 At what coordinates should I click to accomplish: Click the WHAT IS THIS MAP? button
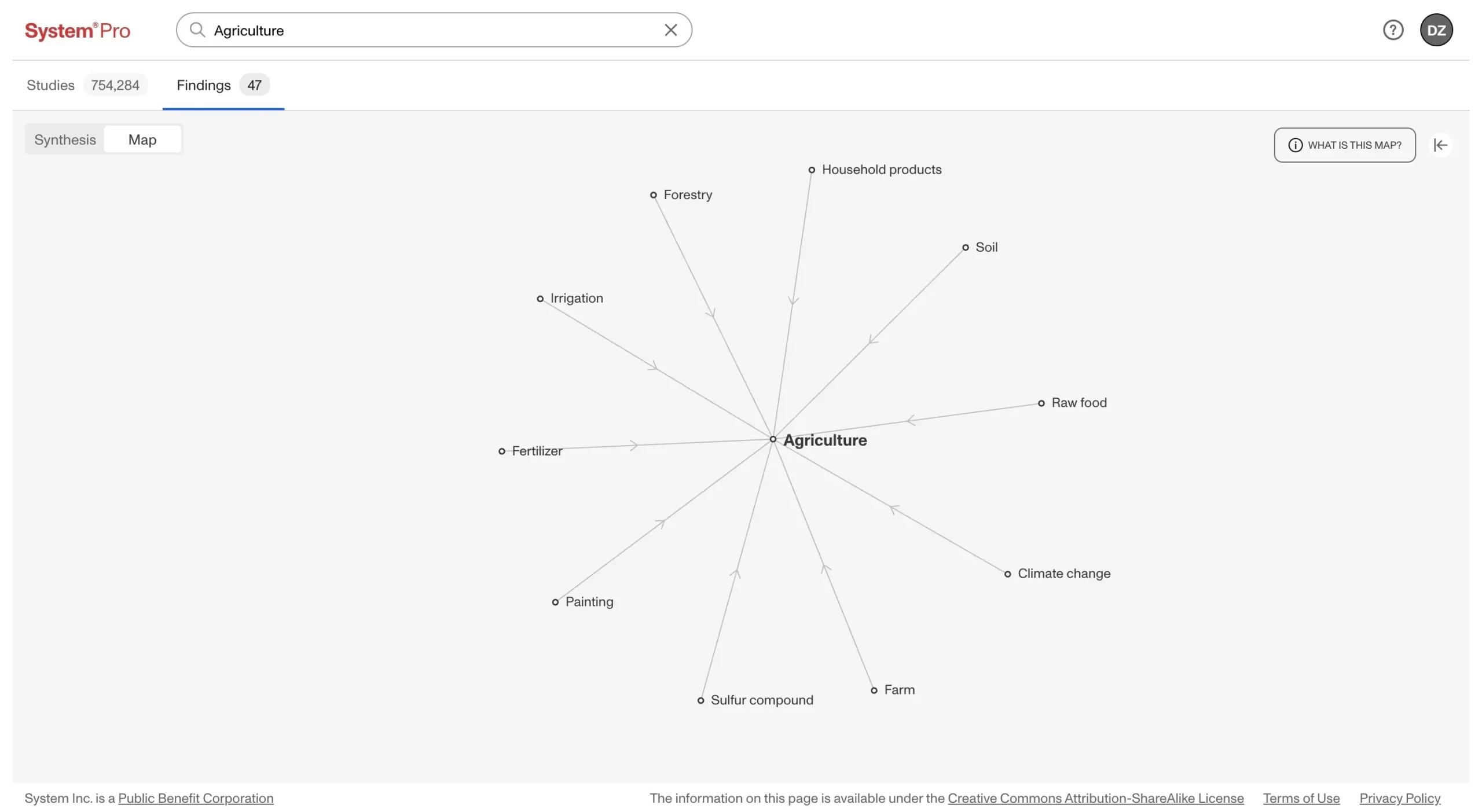coord(1344,145)
